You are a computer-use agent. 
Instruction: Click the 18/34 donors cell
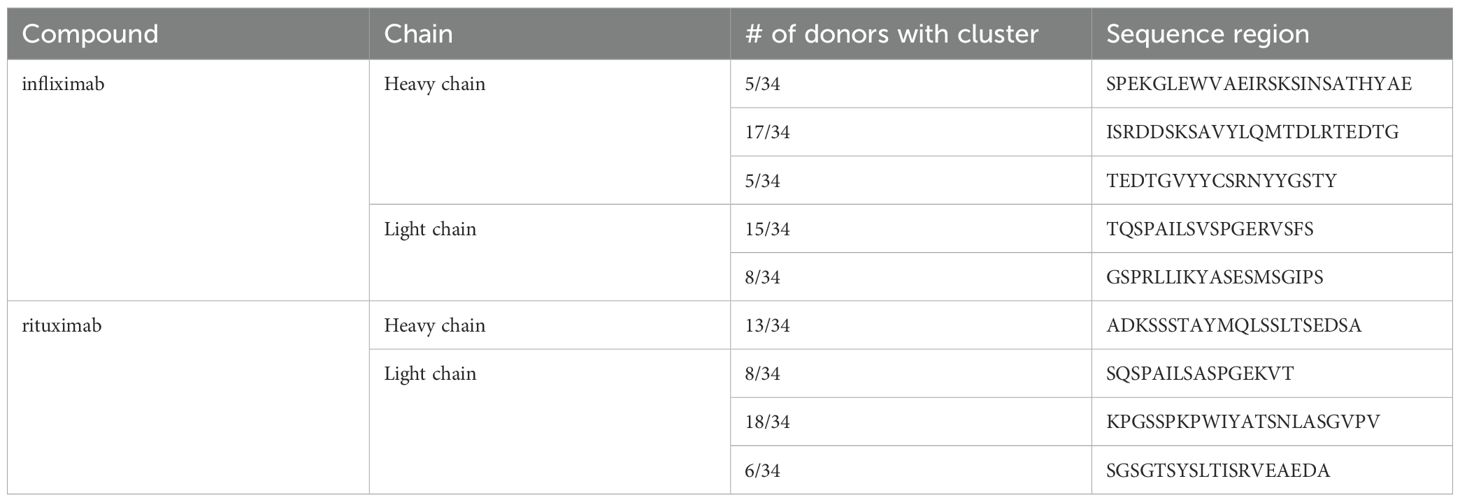772,421
